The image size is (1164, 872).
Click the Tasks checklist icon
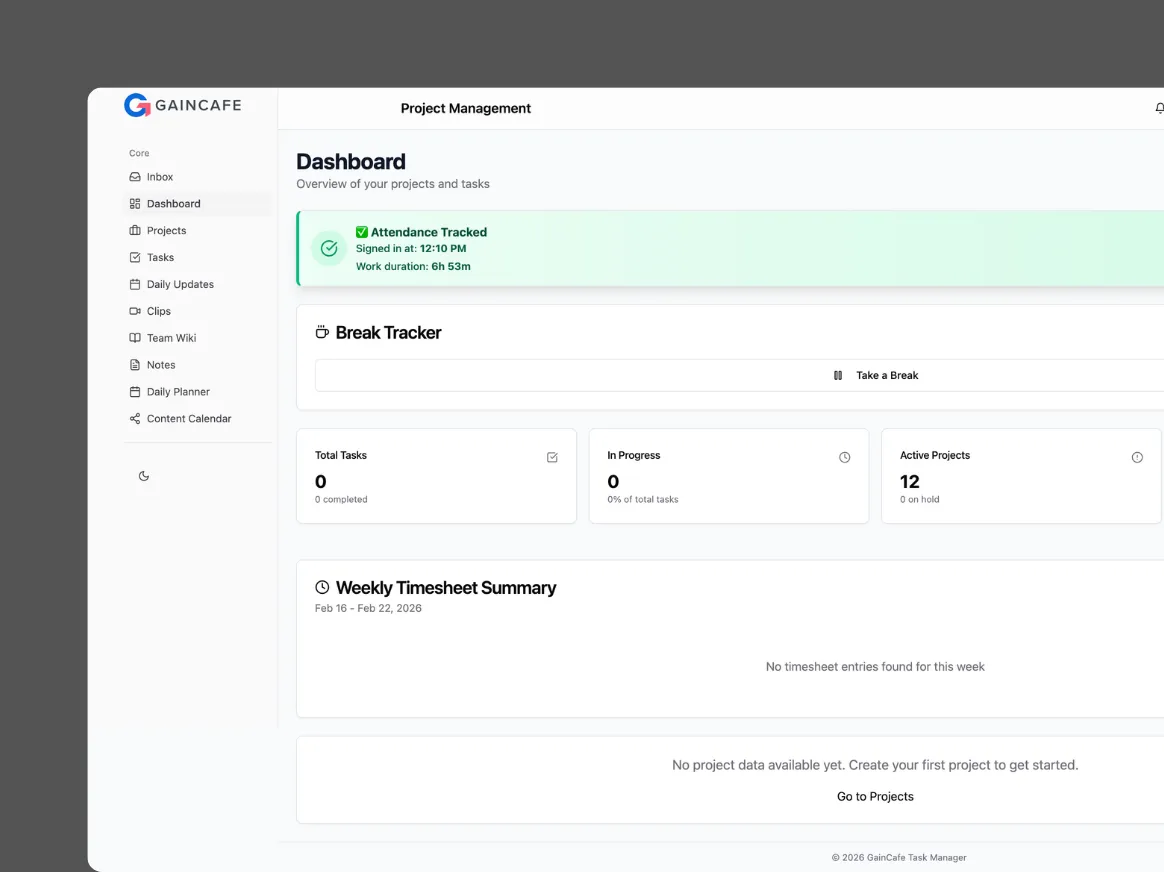click(134, 257)
